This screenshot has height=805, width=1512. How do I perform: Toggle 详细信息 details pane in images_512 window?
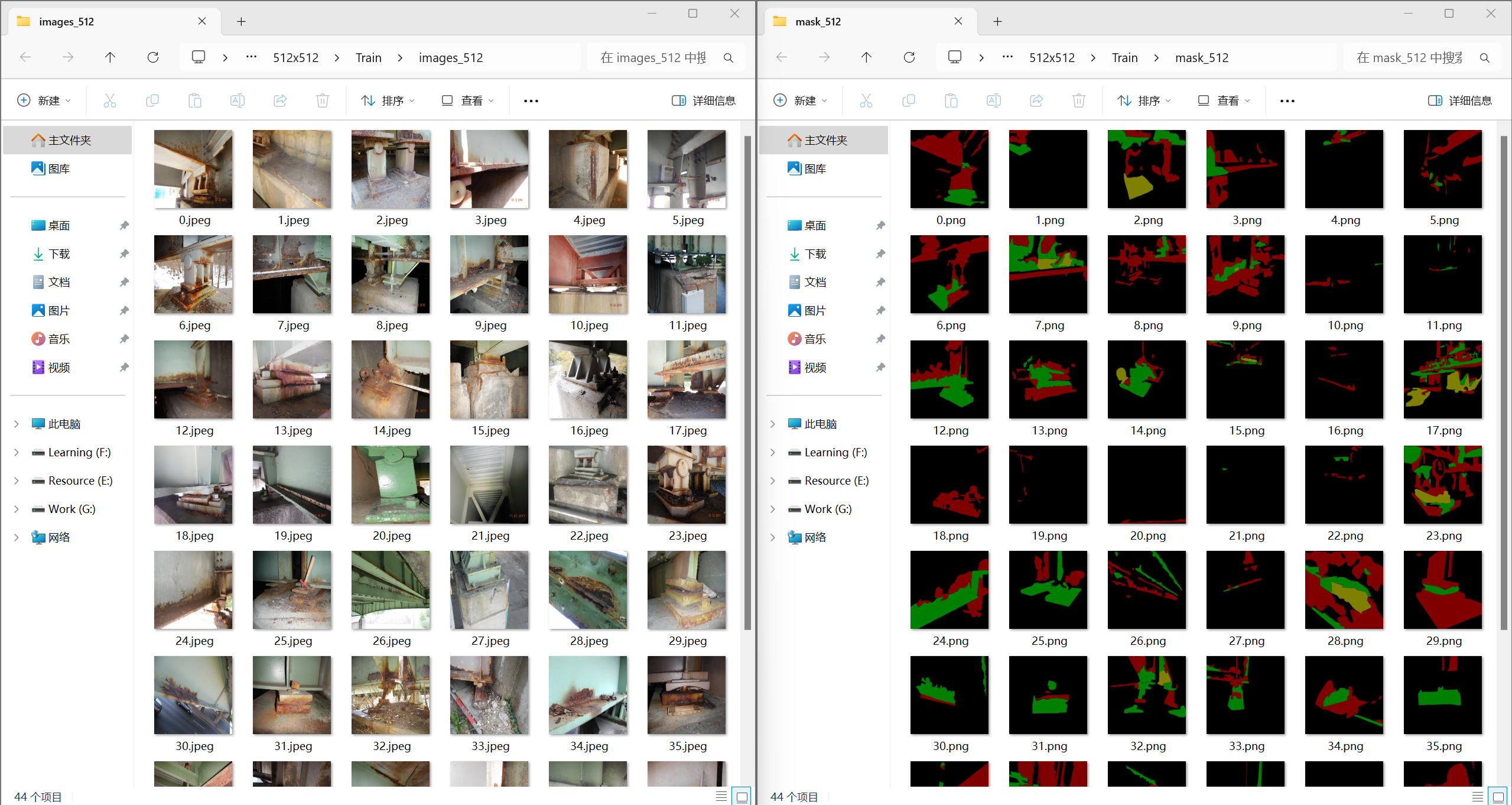pos(704,100)
